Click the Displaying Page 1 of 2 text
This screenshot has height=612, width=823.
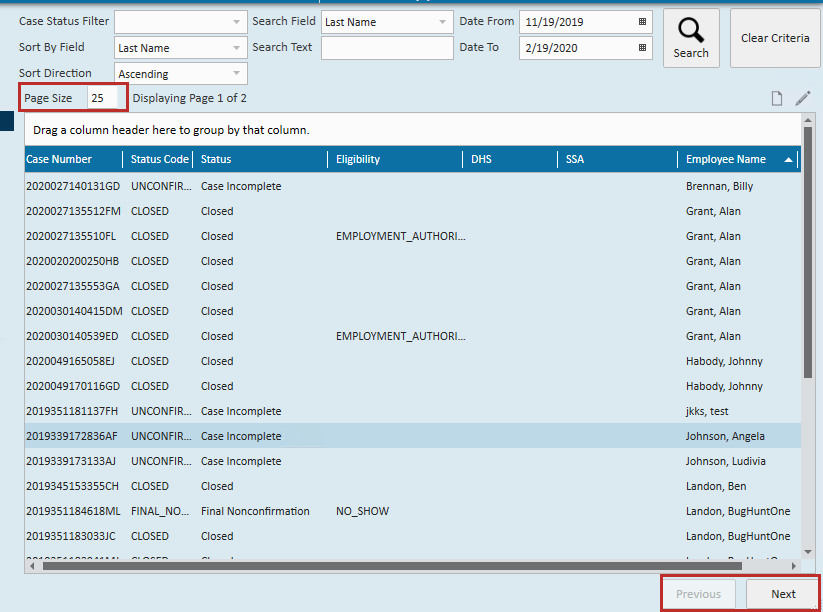point(189,98)
